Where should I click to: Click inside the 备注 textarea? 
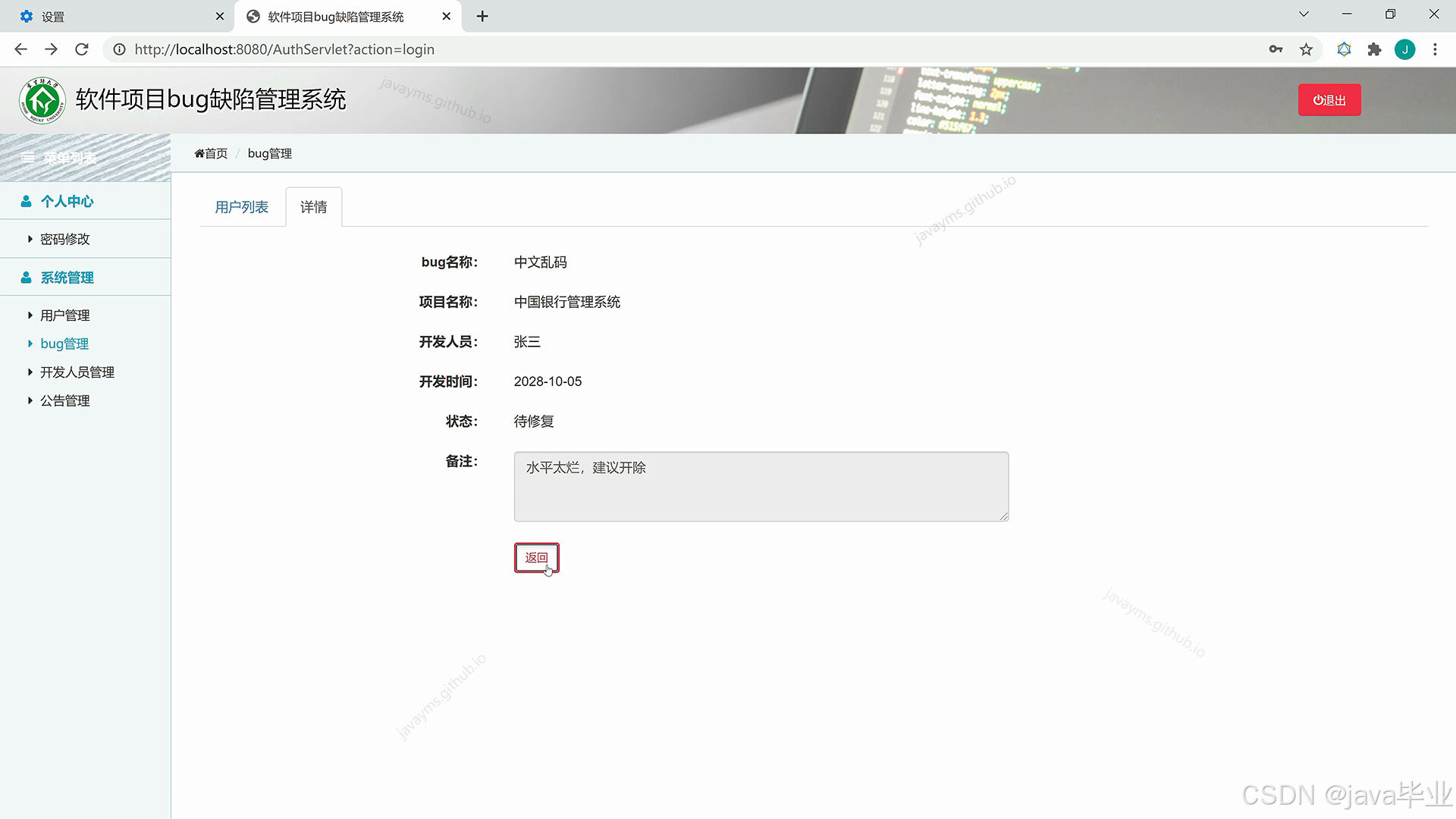point(761,487)
